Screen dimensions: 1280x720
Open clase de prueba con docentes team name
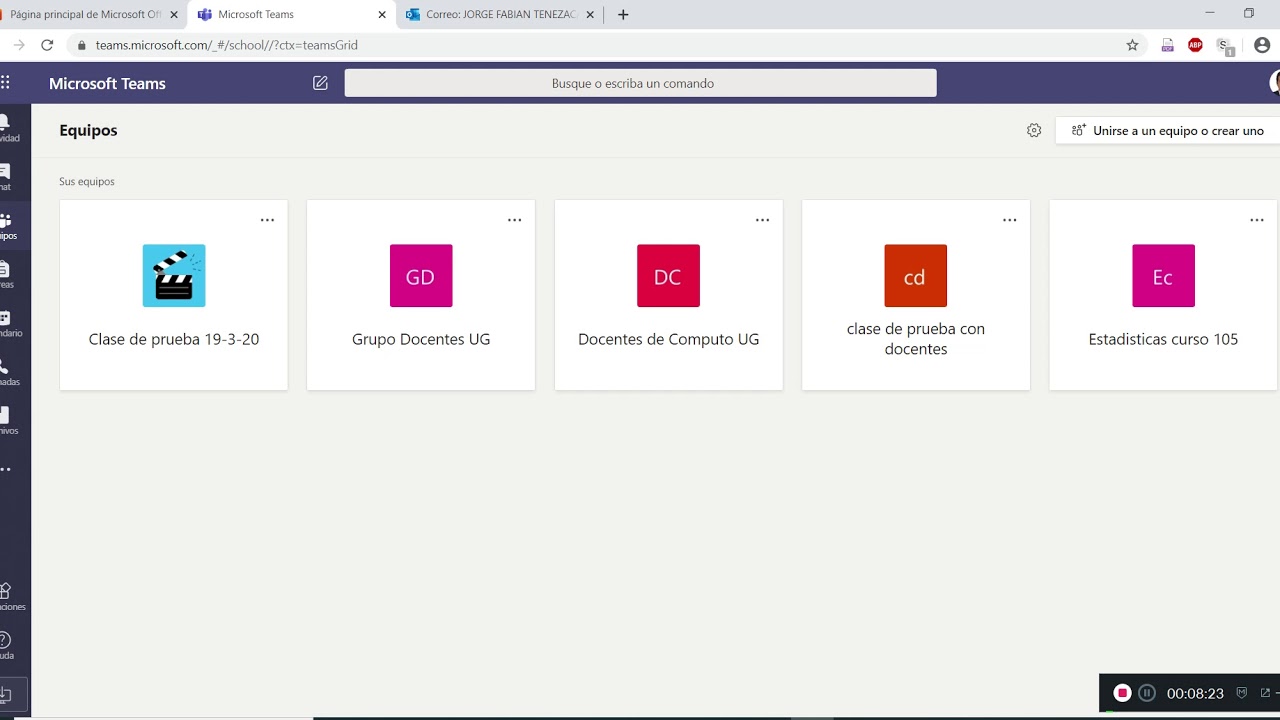[x=915, y=339]
